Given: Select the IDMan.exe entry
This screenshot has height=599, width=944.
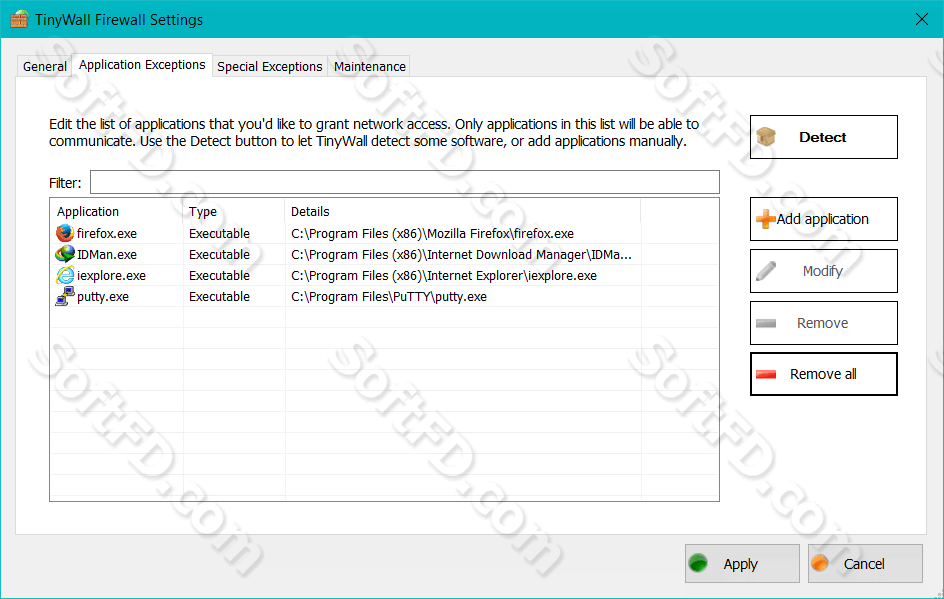Looking at the screenshot, I should tap(107, 255).
